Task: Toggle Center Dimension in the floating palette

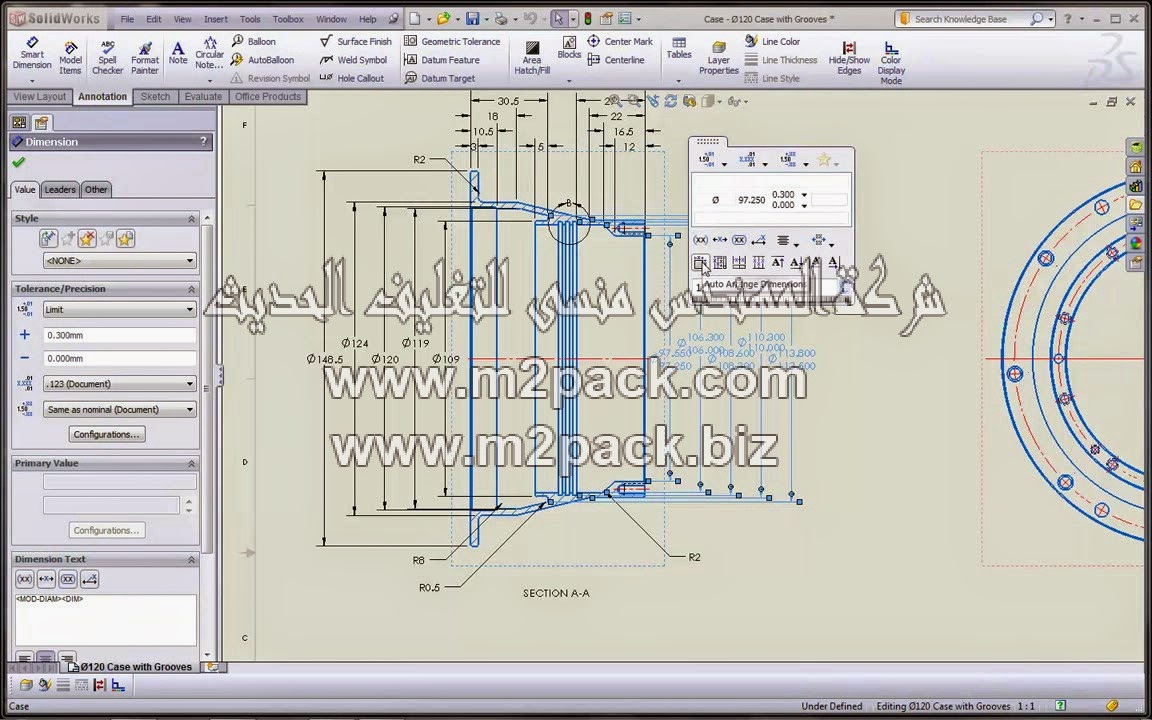Action: (x=719, y=240)
